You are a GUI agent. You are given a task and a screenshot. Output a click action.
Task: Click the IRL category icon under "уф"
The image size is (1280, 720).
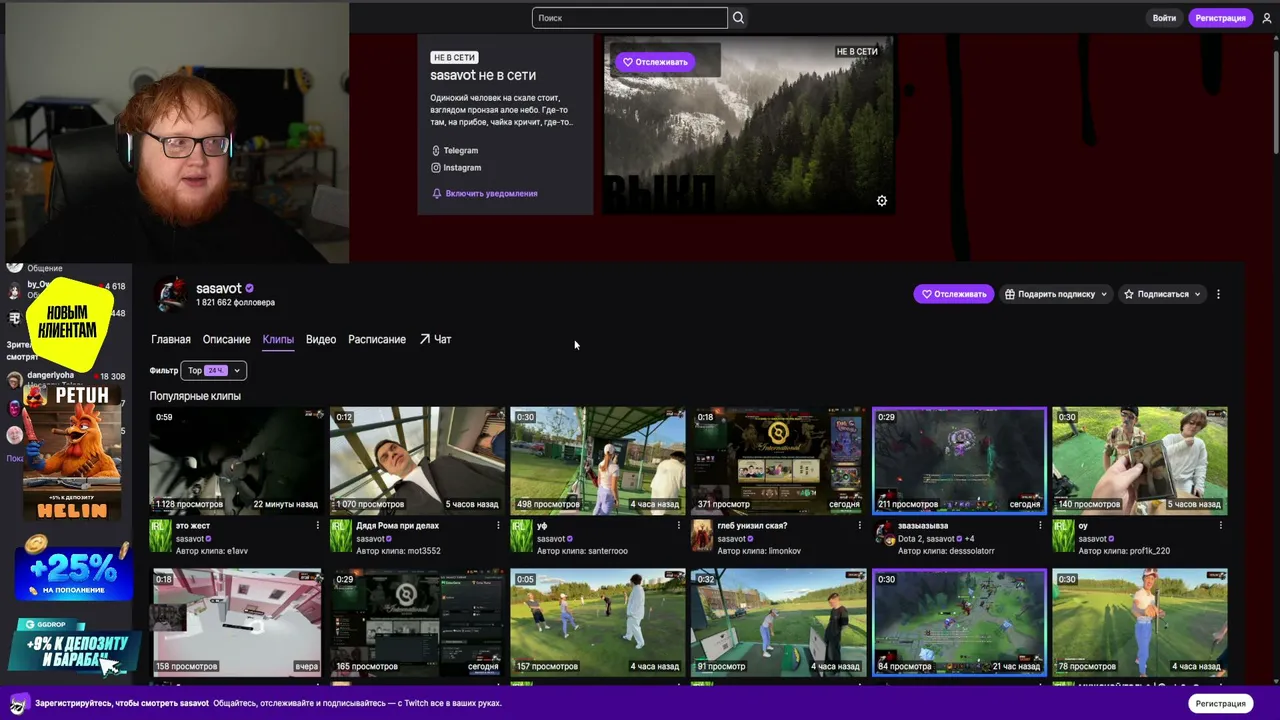coord(521,537)
